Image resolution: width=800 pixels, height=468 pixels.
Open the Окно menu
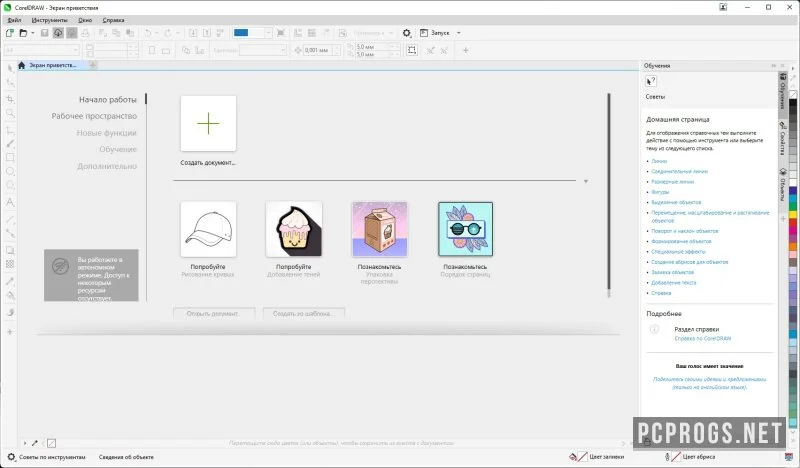tap(85, 20)
